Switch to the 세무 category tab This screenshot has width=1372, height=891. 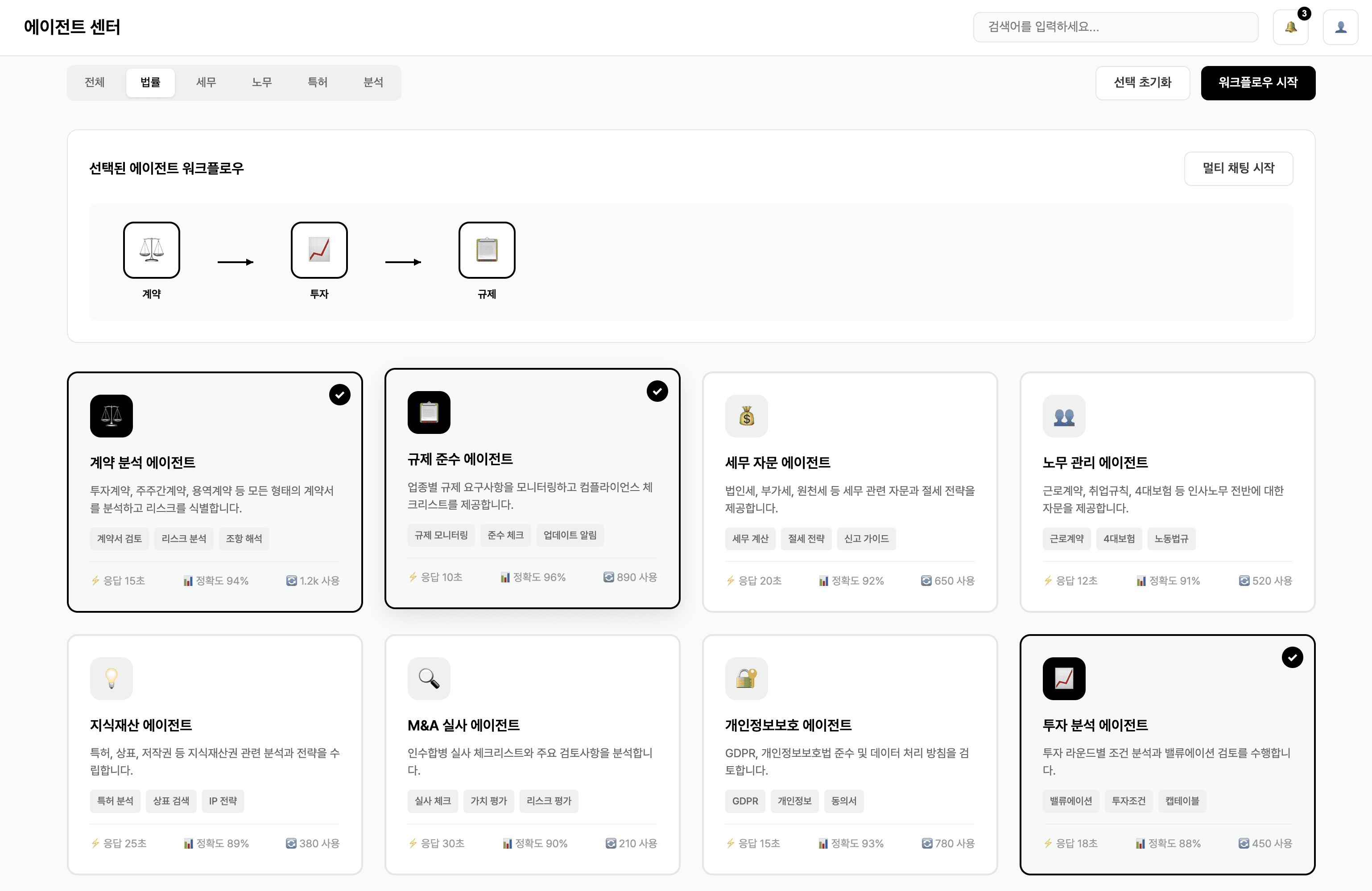206,82
